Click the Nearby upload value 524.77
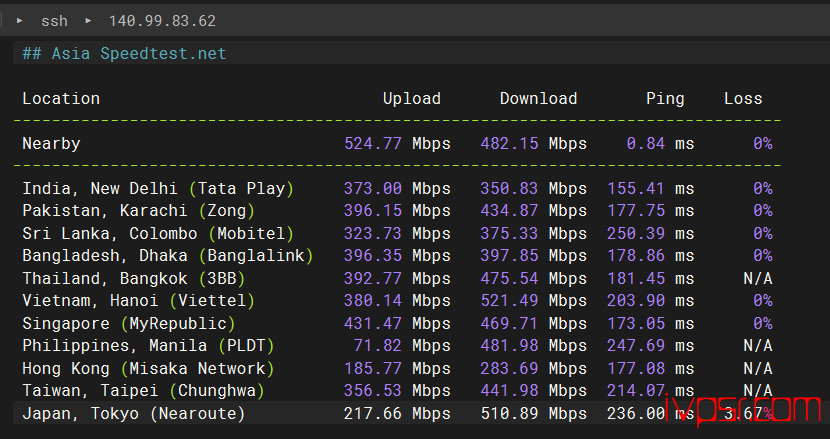This screenshot has width=830, height=439. coord(372,143)
